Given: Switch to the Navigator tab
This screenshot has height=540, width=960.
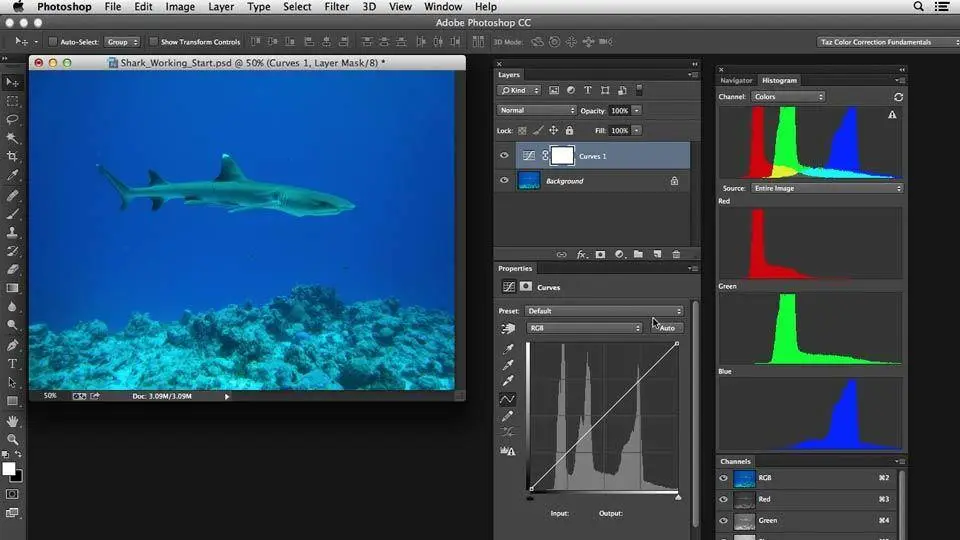Looking at the screenshot, I should pos(736,80).
